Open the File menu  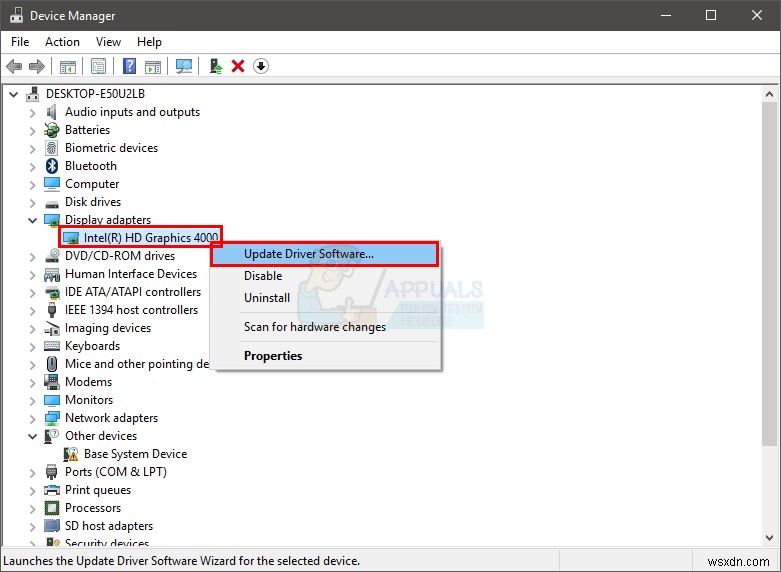(20, 42)
